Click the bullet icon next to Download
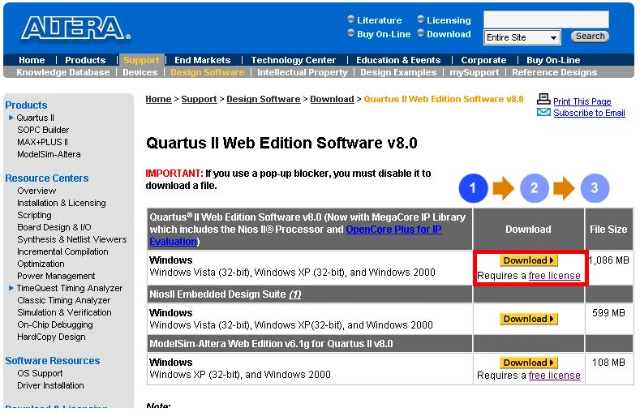 point(421,33)
